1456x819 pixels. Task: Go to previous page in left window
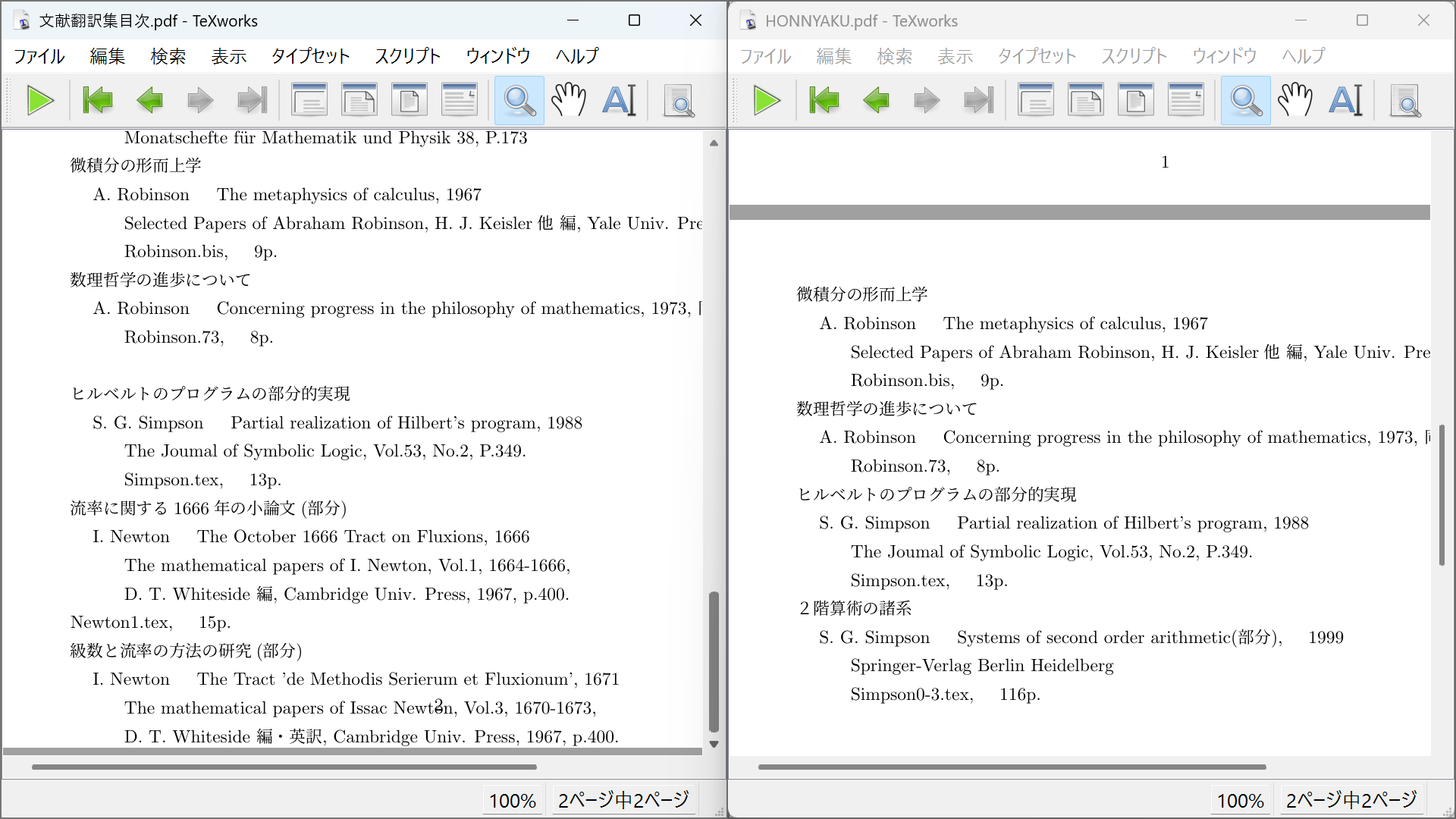coord(149,101)
